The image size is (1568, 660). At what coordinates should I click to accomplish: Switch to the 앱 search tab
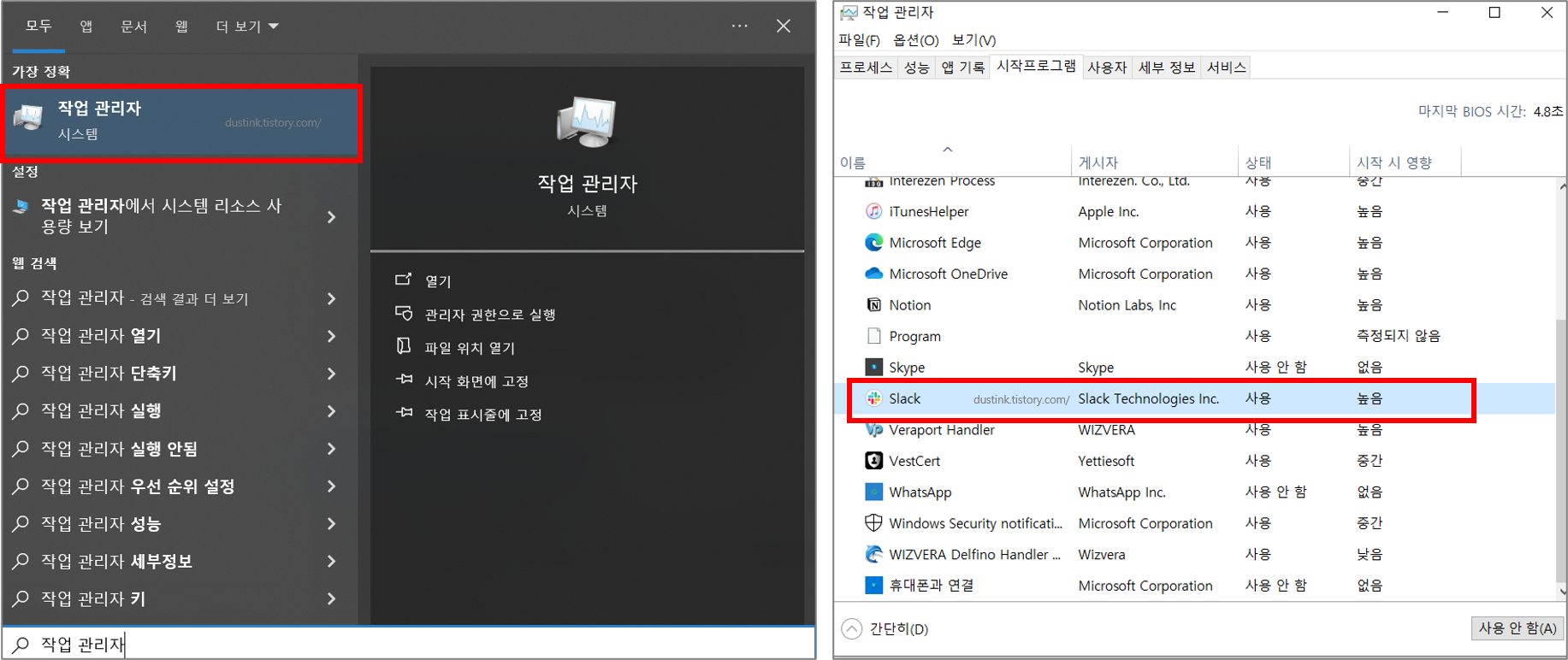pos(86,27)
